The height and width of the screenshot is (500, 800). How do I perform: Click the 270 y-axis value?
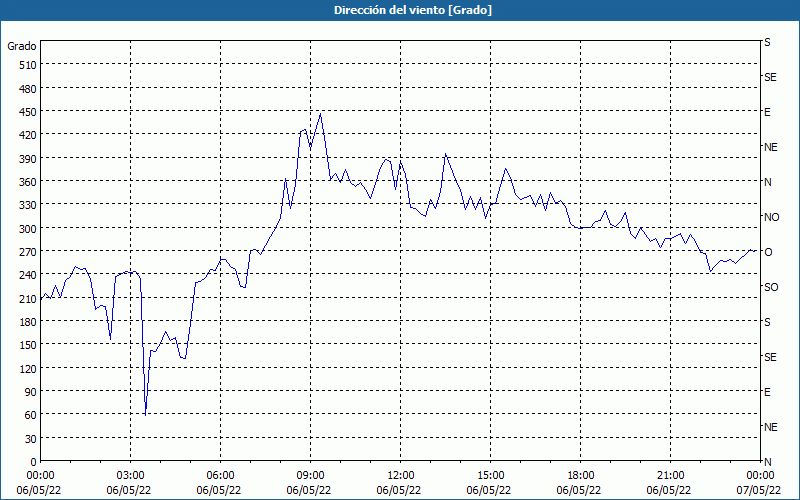click(28, 252)
